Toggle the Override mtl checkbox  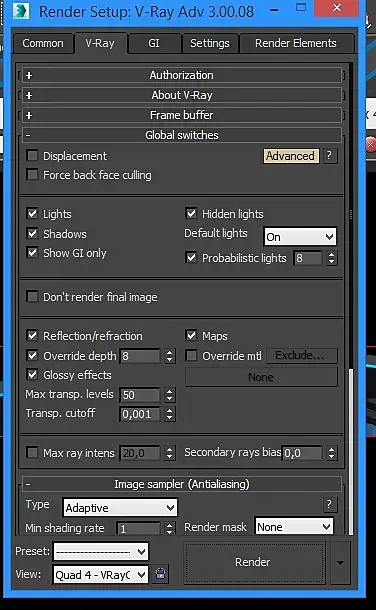point(191,356)
